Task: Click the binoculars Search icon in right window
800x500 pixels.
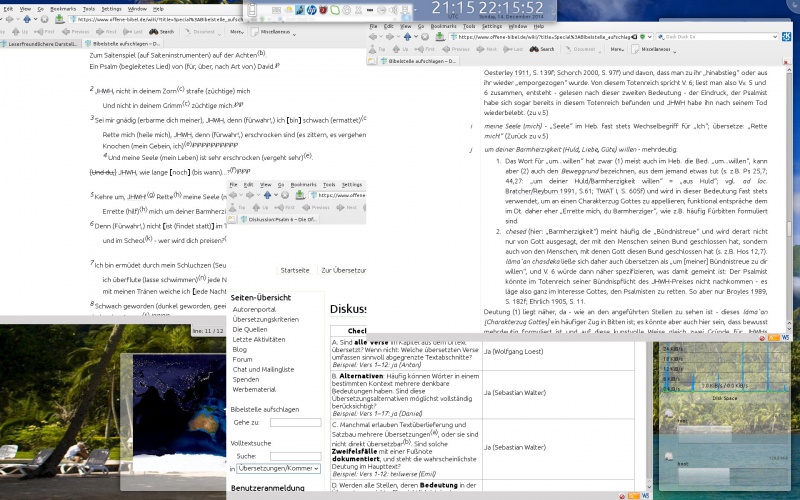Action: 537,48
